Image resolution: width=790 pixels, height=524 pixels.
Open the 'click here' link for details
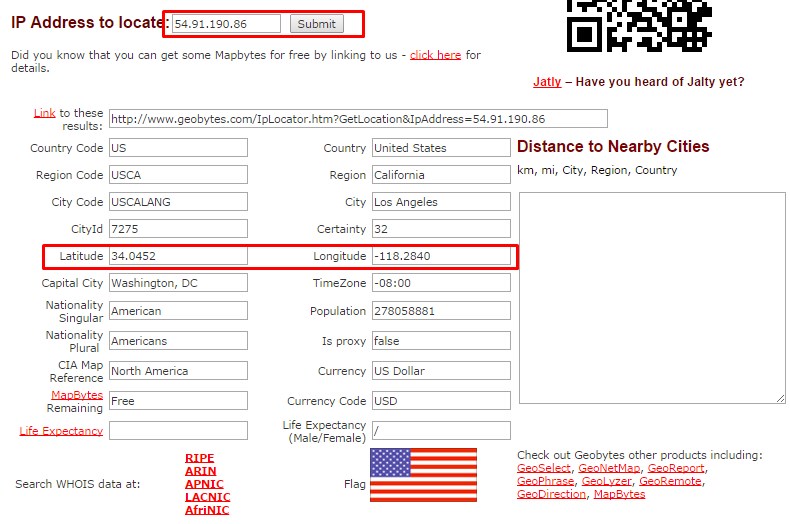435,55
